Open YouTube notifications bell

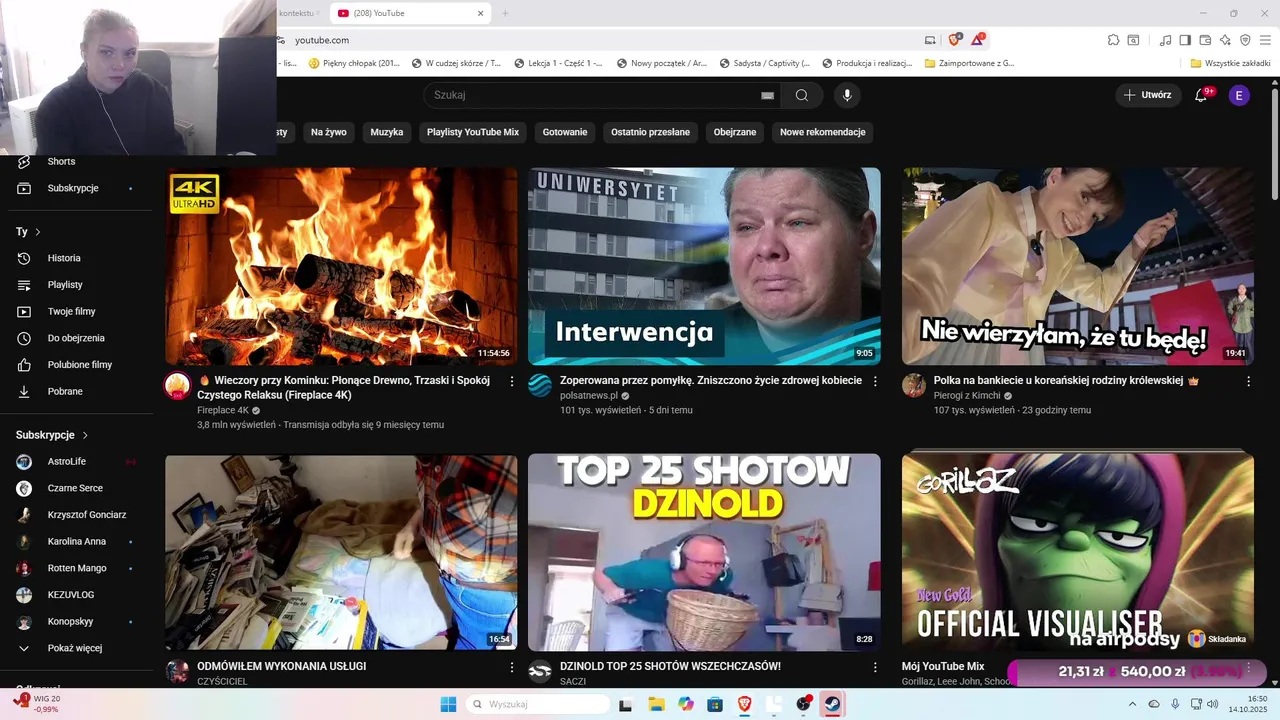[1202, 95]
